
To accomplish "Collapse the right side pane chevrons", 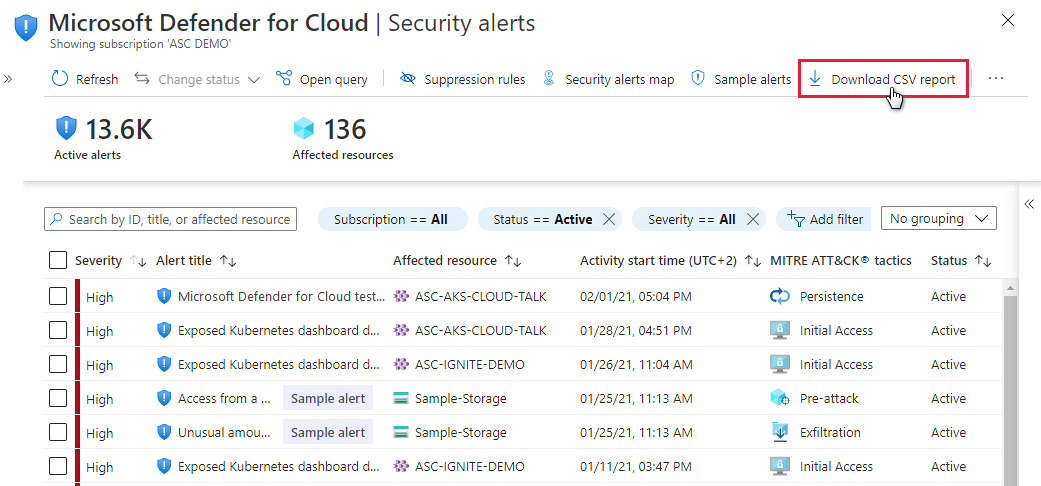I will click(x=1029, y=204).
